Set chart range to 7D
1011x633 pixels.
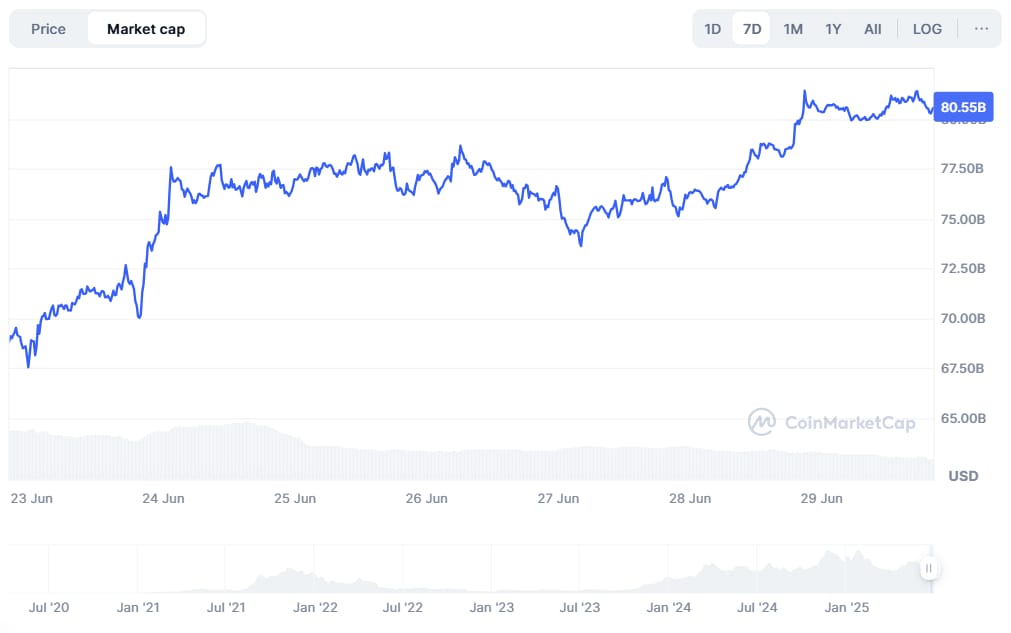point(752,29)
